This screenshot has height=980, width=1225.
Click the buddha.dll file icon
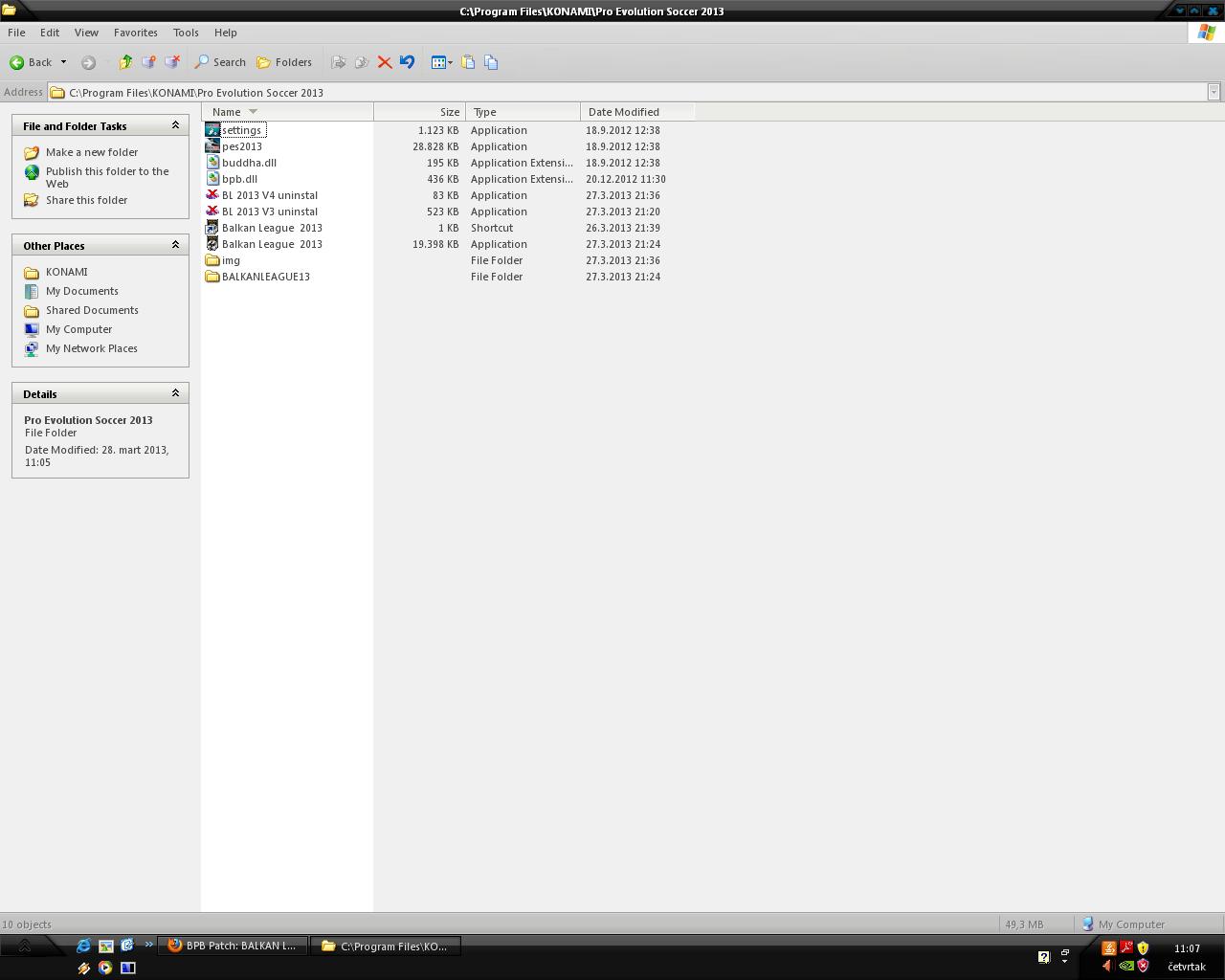[212, 163]
